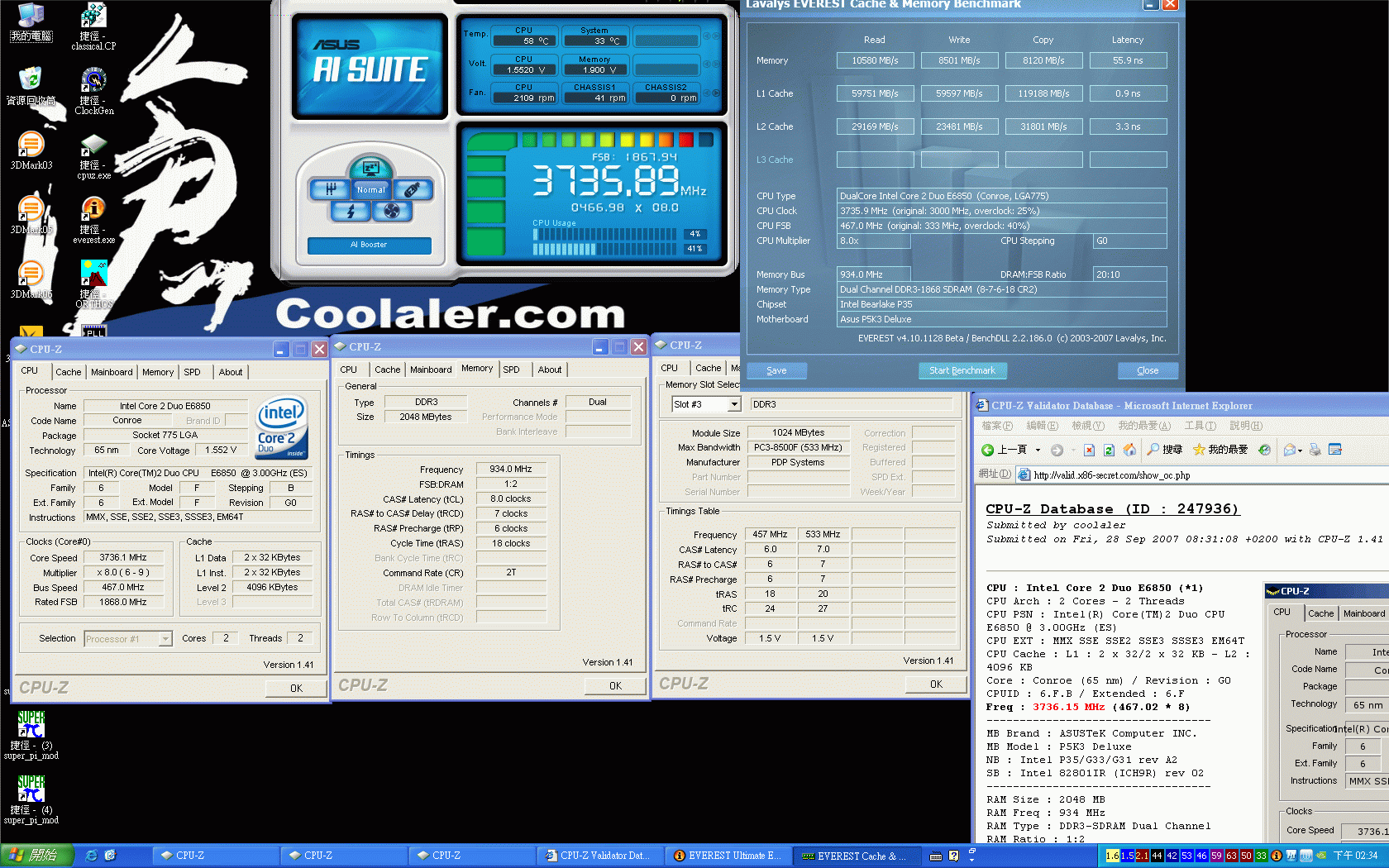
Task: Click fan row right arrow in AI Suite
Action: tap(716, 93)
